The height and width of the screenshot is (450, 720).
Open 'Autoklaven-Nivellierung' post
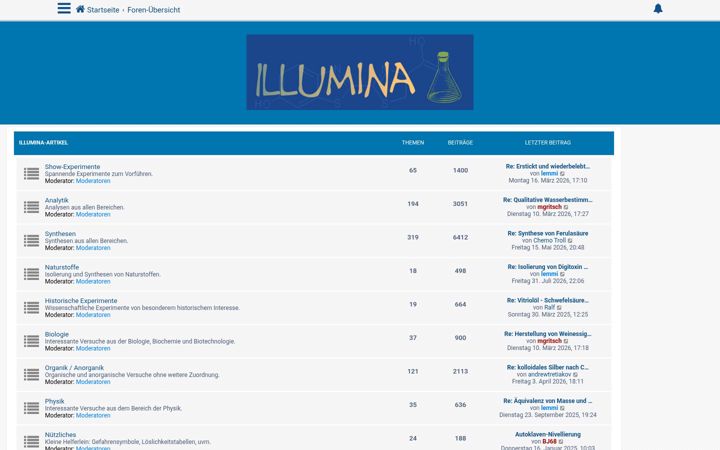click(x=547, y=434)
